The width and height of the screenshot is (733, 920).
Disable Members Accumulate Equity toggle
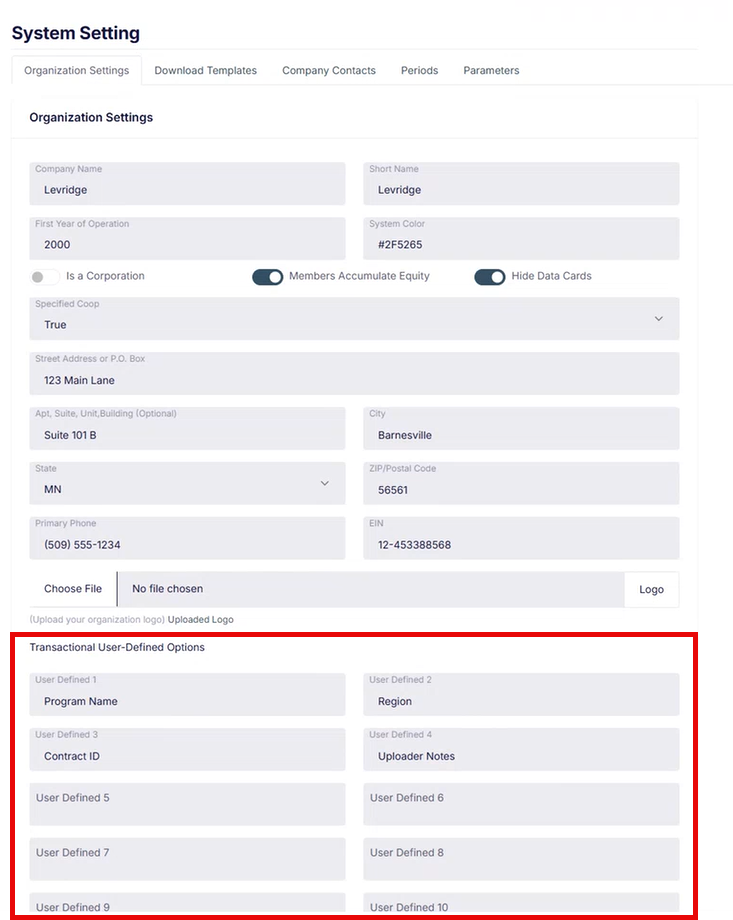click(268, 277)
